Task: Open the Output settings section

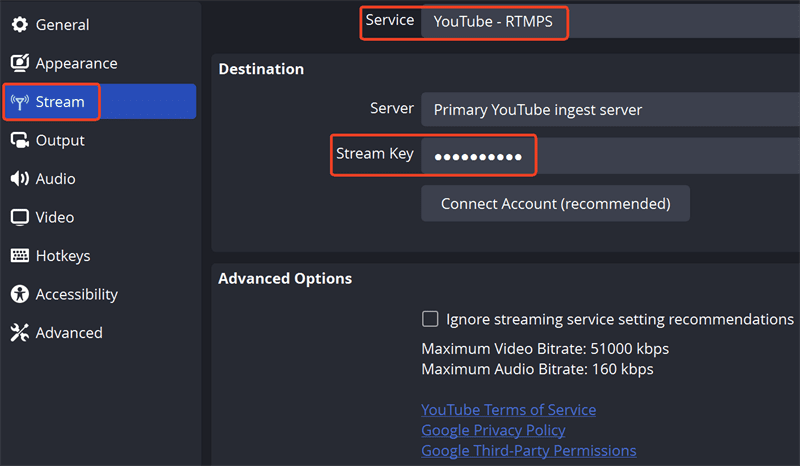Action: click(60, 141)
